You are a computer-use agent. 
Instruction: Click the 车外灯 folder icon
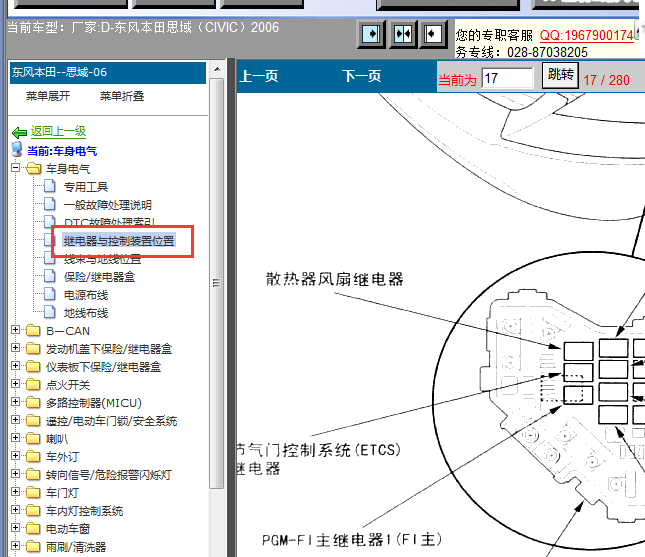point(33,457)
